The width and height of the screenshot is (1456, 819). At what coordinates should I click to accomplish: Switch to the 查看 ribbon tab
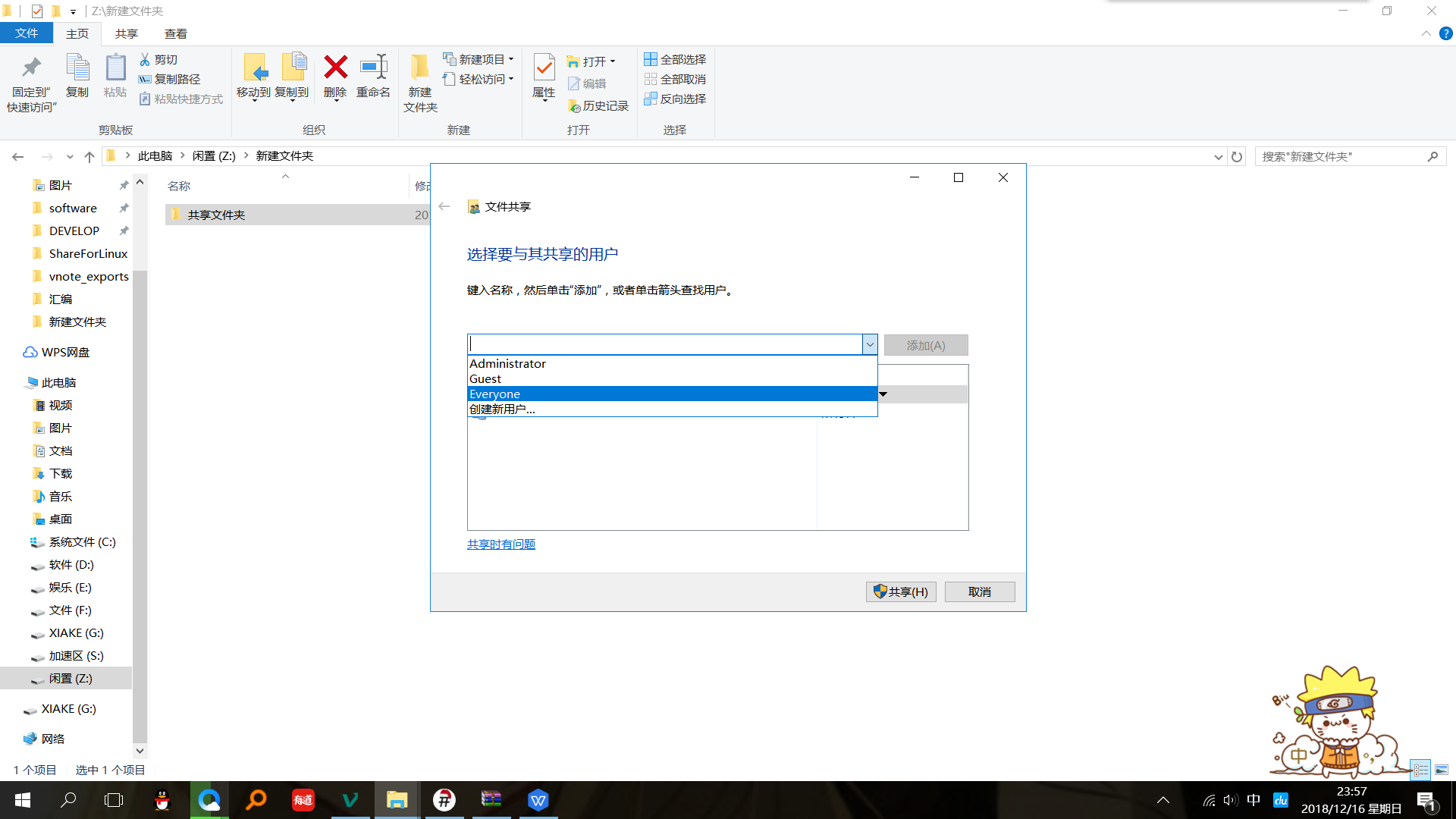point(175,33)
